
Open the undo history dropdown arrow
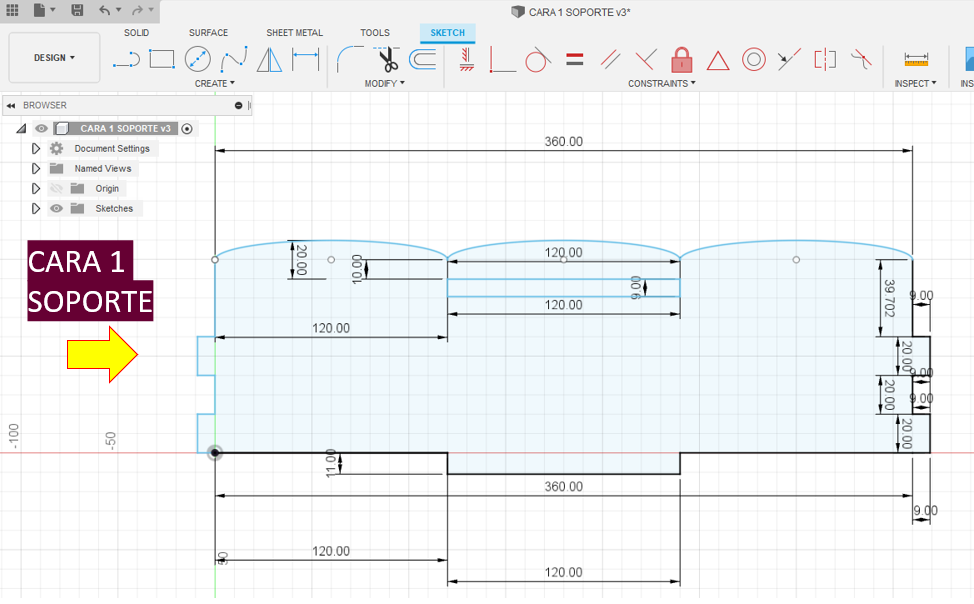(119, 10)
